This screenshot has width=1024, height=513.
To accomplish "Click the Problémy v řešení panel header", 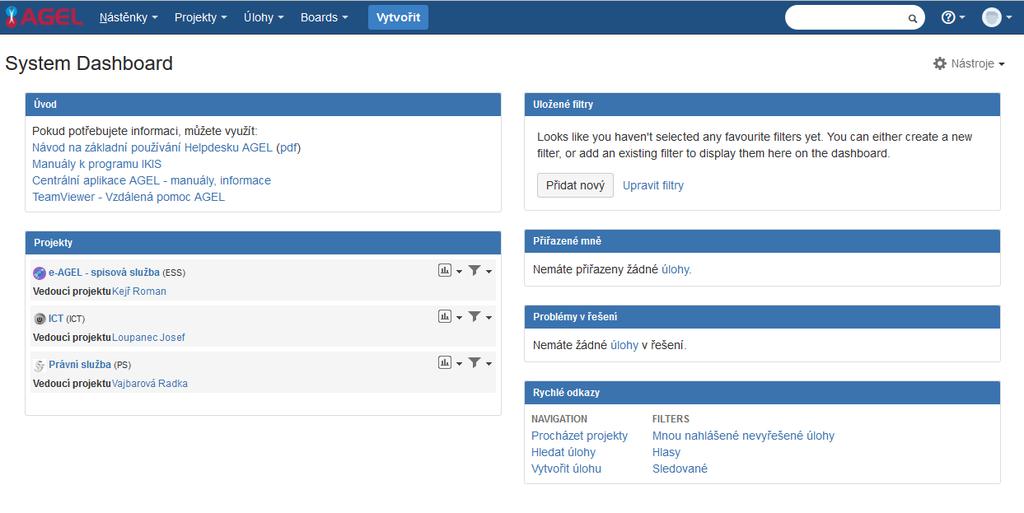I will [x=762, y=317].
